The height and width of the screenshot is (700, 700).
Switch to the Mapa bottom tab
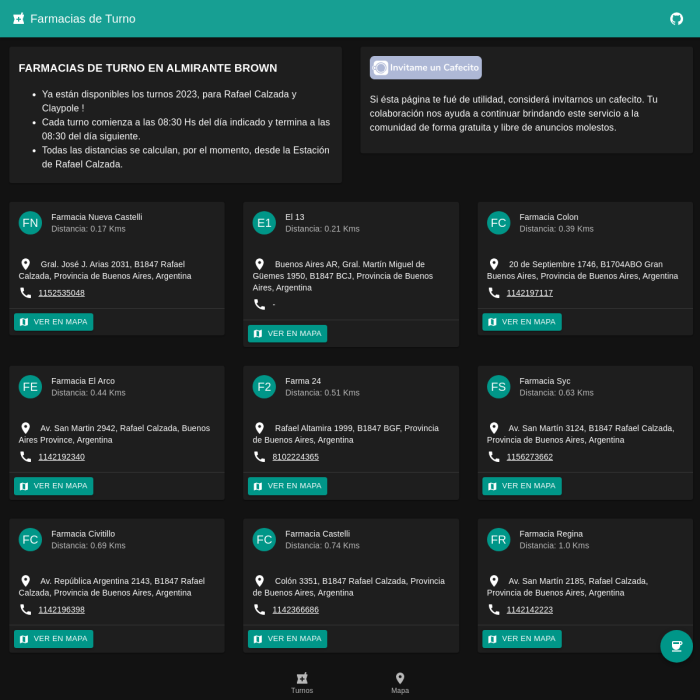pos(400,683)
